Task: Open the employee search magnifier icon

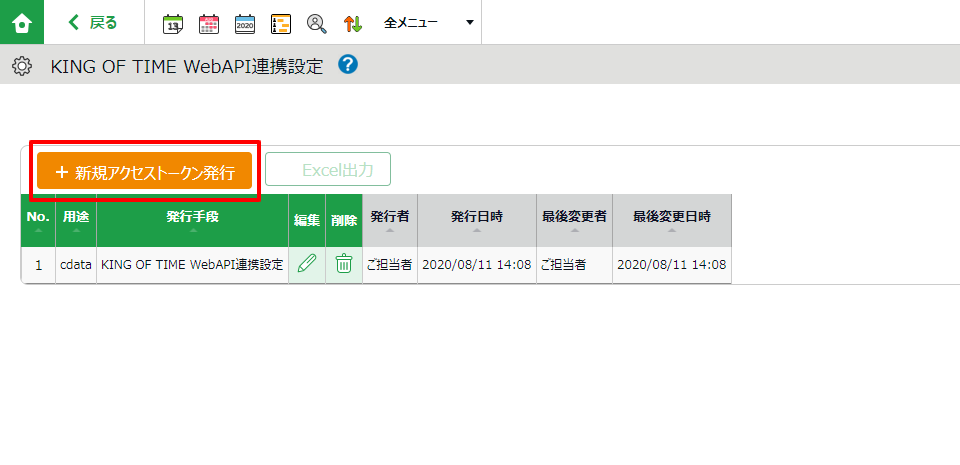Action: 317,24
